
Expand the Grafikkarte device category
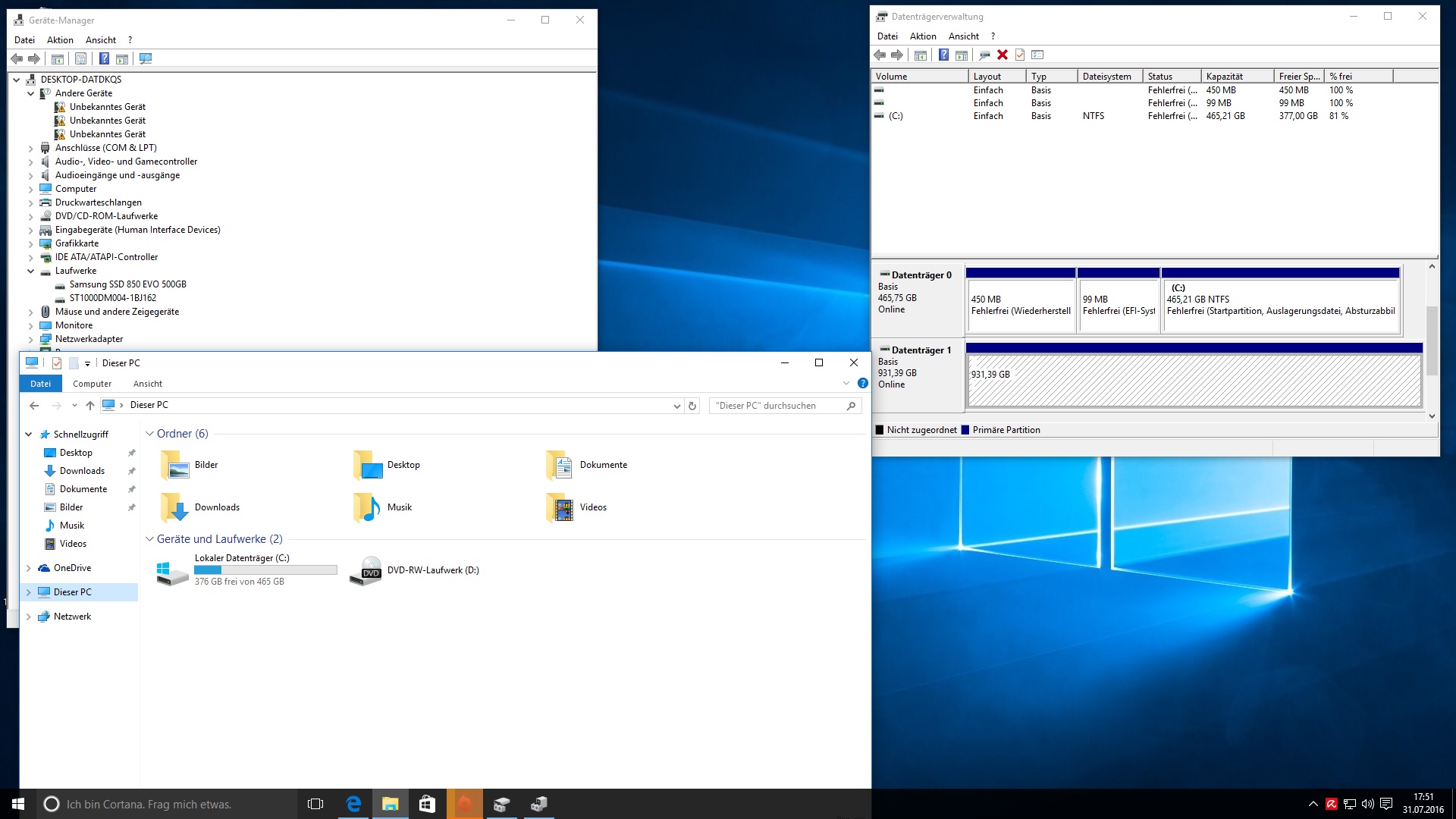[31, 243]
